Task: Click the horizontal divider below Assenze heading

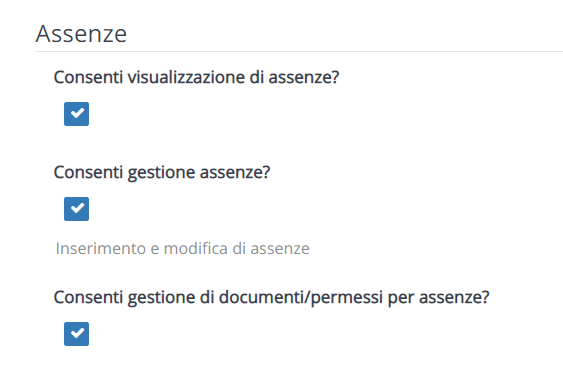Action: [299, 51]
